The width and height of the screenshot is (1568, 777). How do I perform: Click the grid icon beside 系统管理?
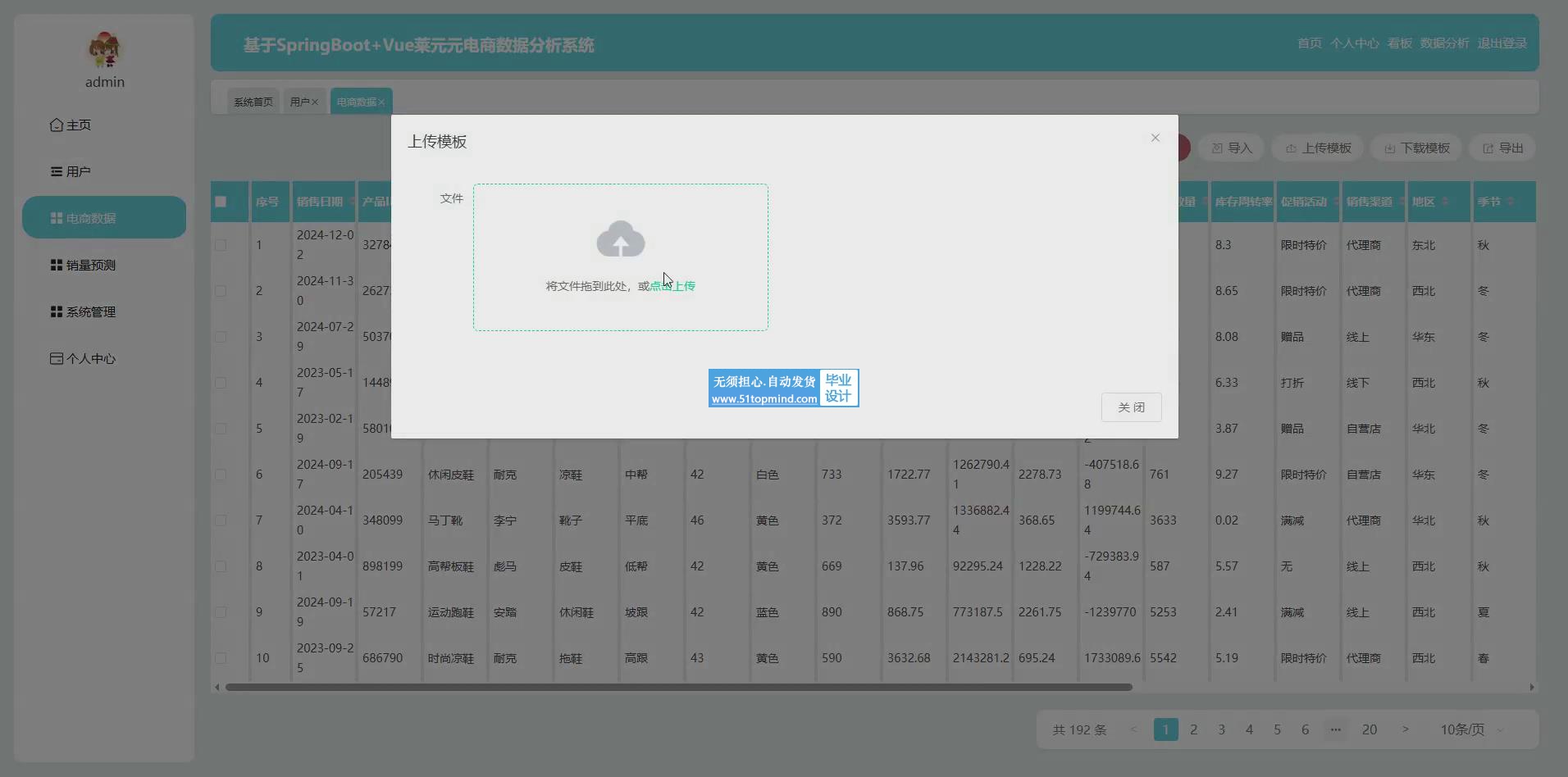(x=57, y=312)
